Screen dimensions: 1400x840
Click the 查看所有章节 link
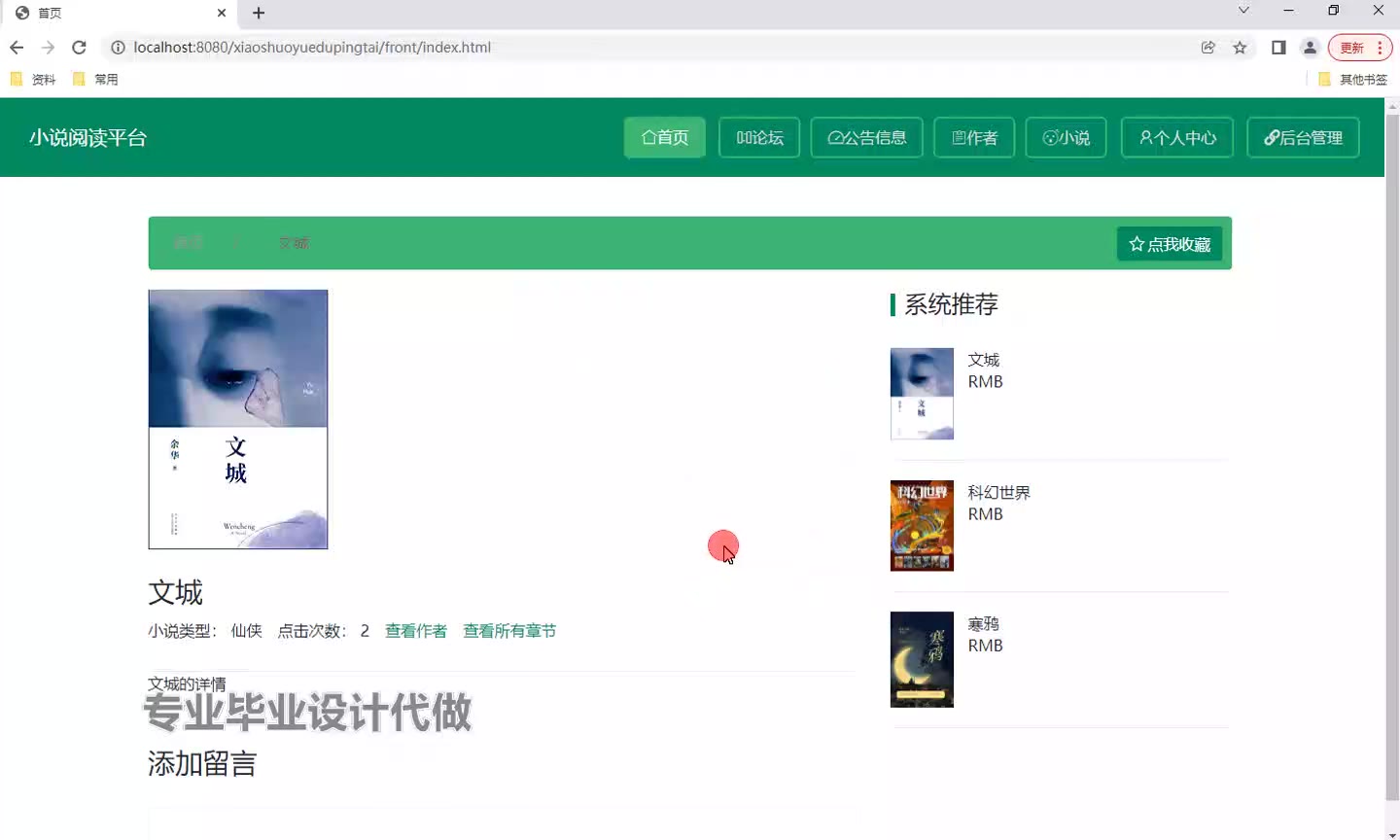pos(509,631)
